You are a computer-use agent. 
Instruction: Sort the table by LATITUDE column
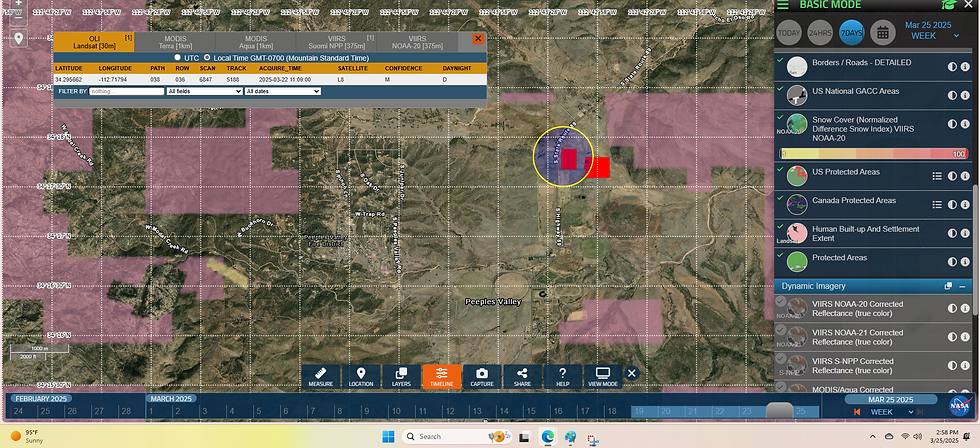coord(68,68)
